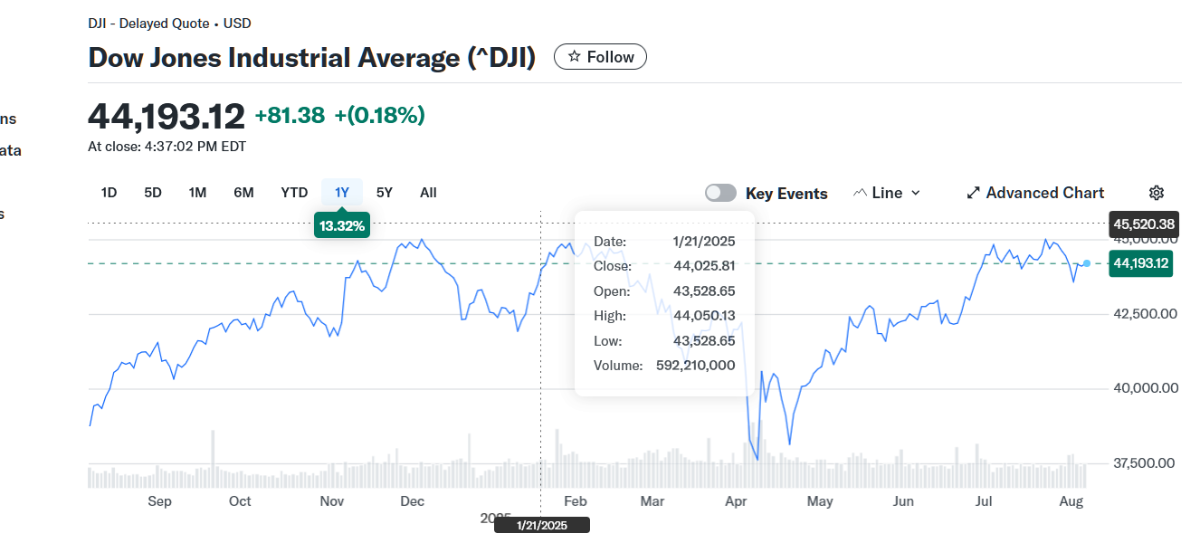1200x543 pixels.
Task: Click the 1/21/2025 date marker on axis
Action: (x=542, y=525)
